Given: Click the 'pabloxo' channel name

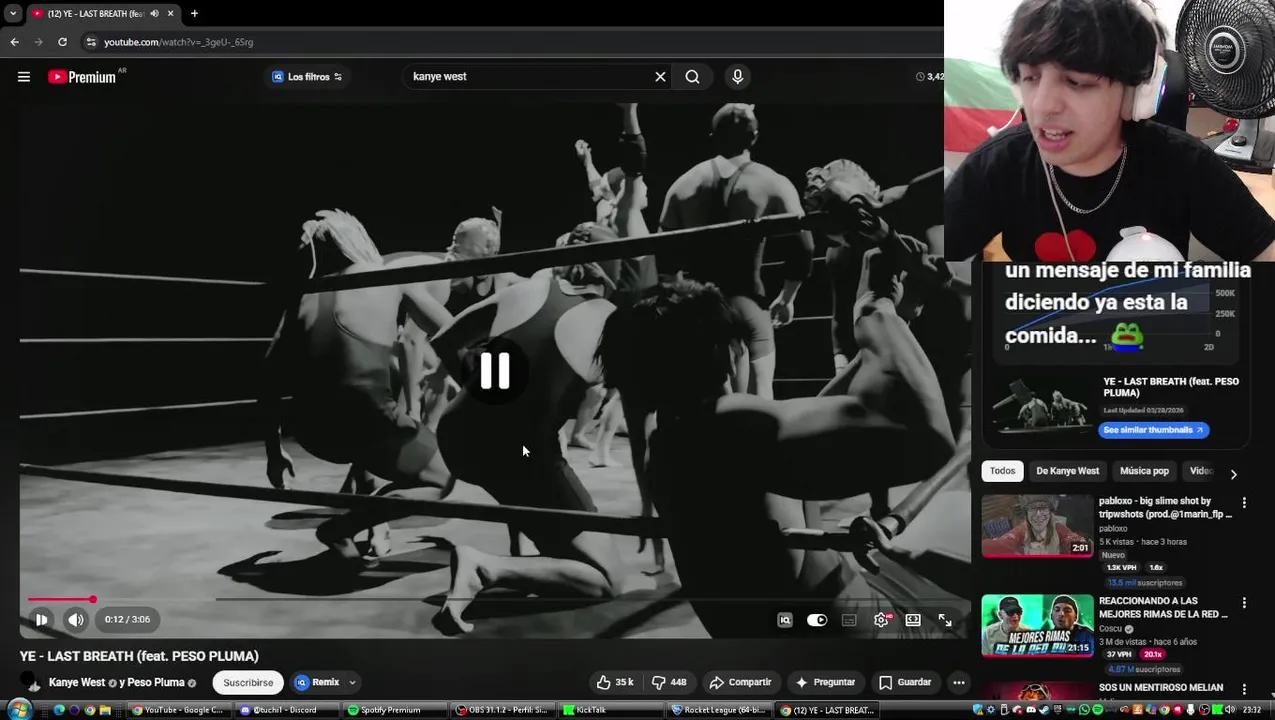Looking at the screenshot, I should coord(1113,529).
